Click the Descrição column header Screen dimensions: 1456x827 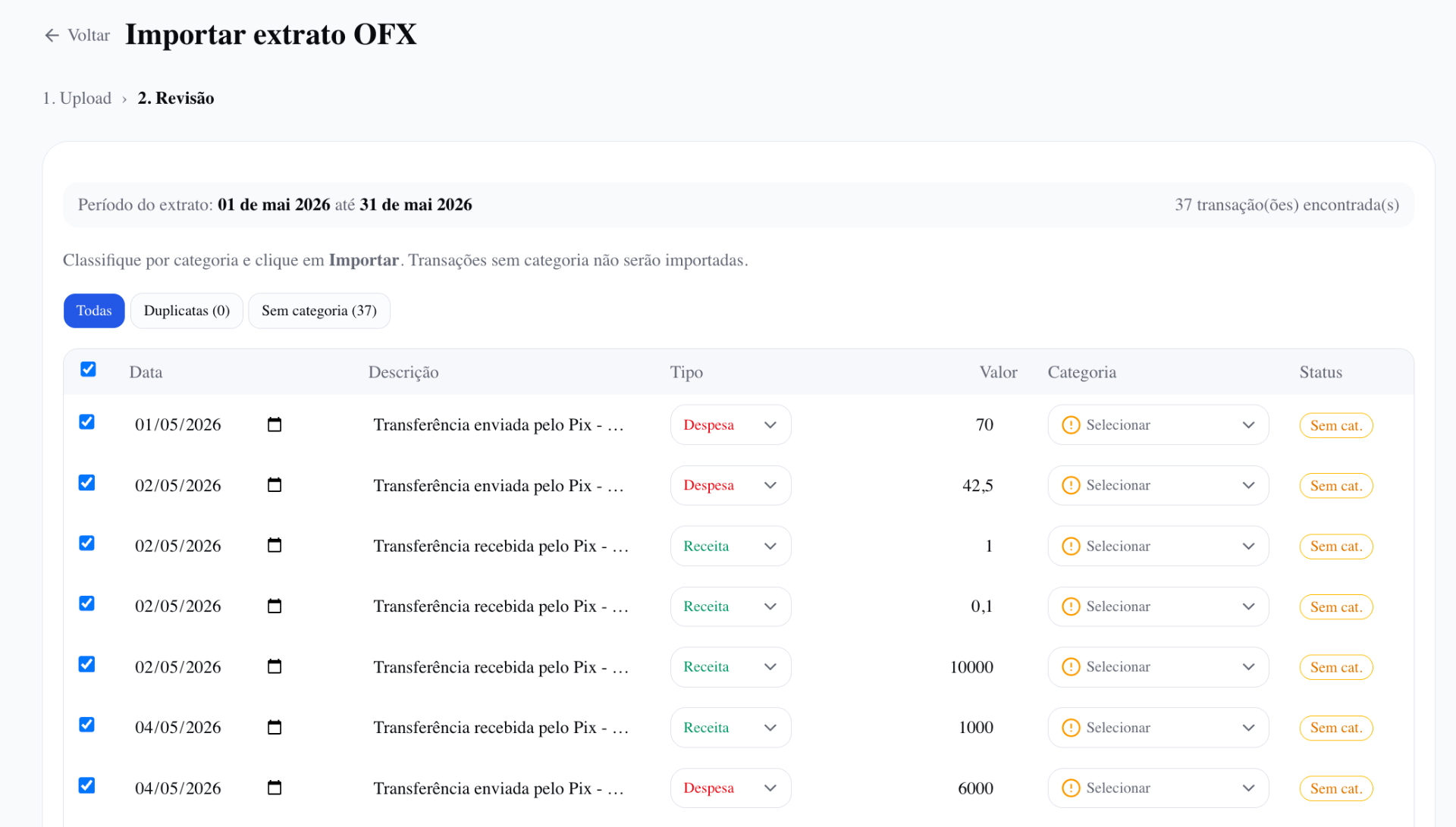pyautogui.click(x=403, y=372)
